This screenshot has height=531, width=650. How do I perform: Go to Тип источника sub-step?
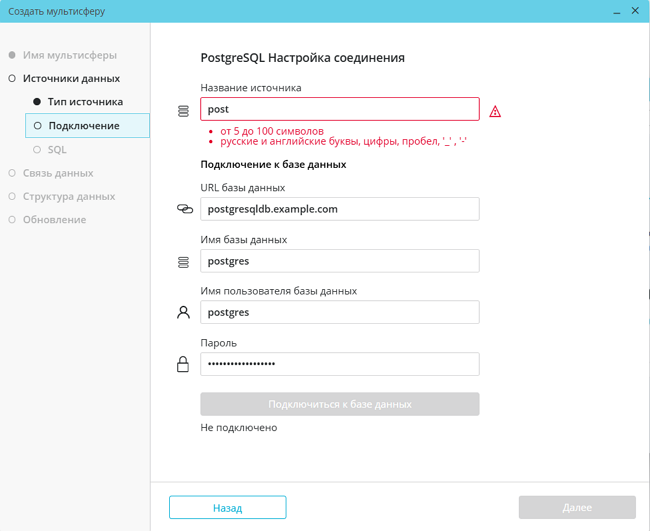pyautogui.click(x=85, y=102)
